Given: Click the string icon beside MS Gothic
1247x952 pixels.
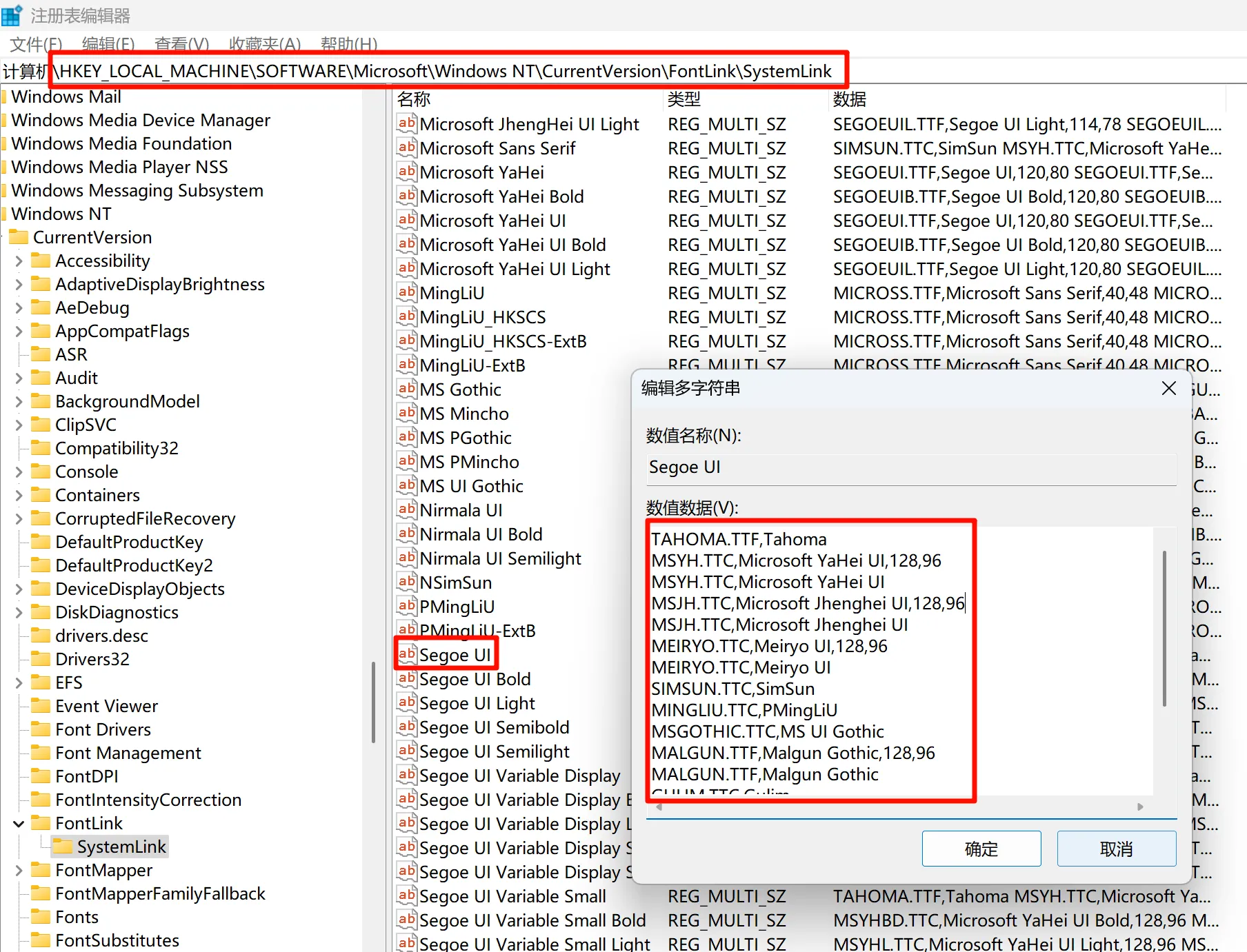Looking at the screenshot, I should click(x=407, y=389).
